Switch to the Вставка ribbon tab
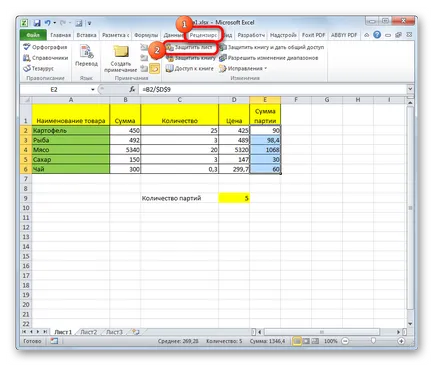The height and width of the screenshot is (366, 434). (x=86, y=35)
